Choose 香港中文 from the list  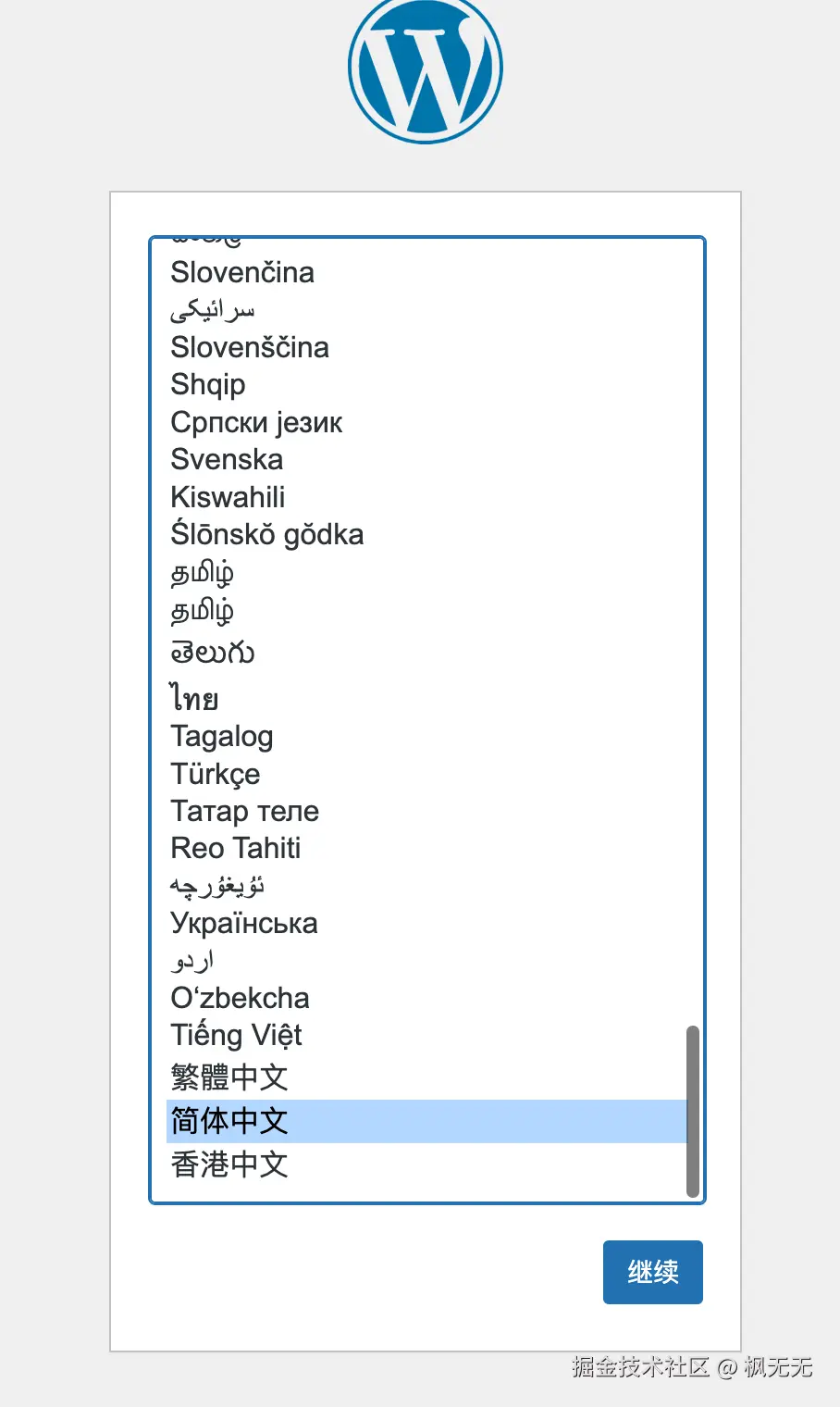pyautogui.click(x=229, y=1164)
